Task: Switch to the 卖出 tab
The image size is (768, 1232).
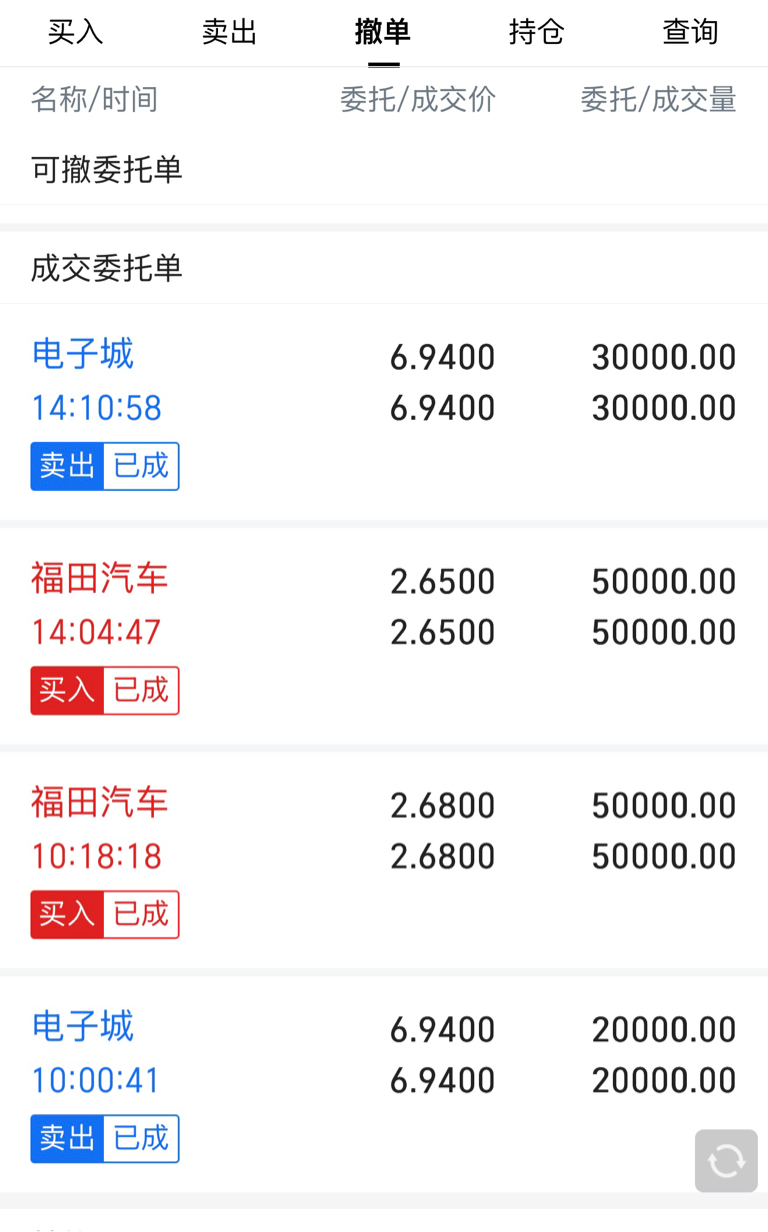Action: [230, 32]
